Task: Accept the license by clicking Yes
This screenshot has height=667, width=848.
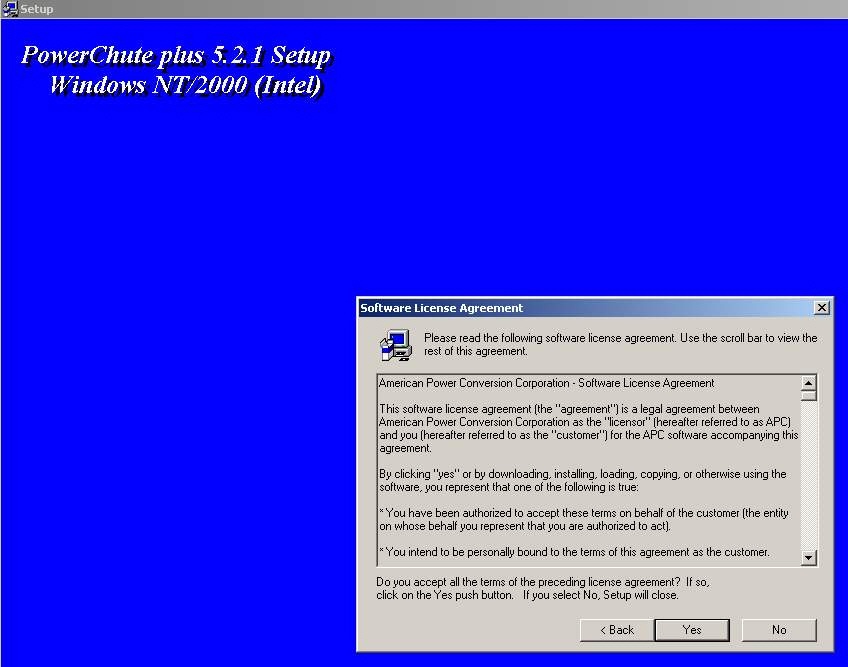Action: coord(692,630)
